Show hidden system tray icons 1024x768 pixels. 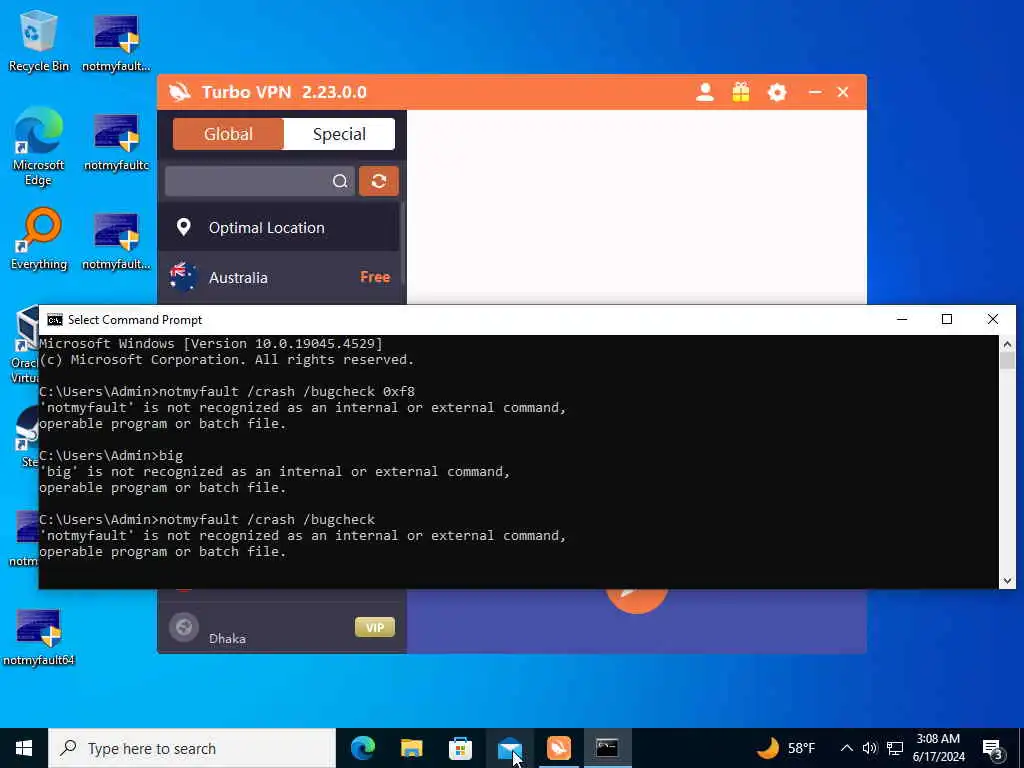pyautogui.click(x=846, y=748)
